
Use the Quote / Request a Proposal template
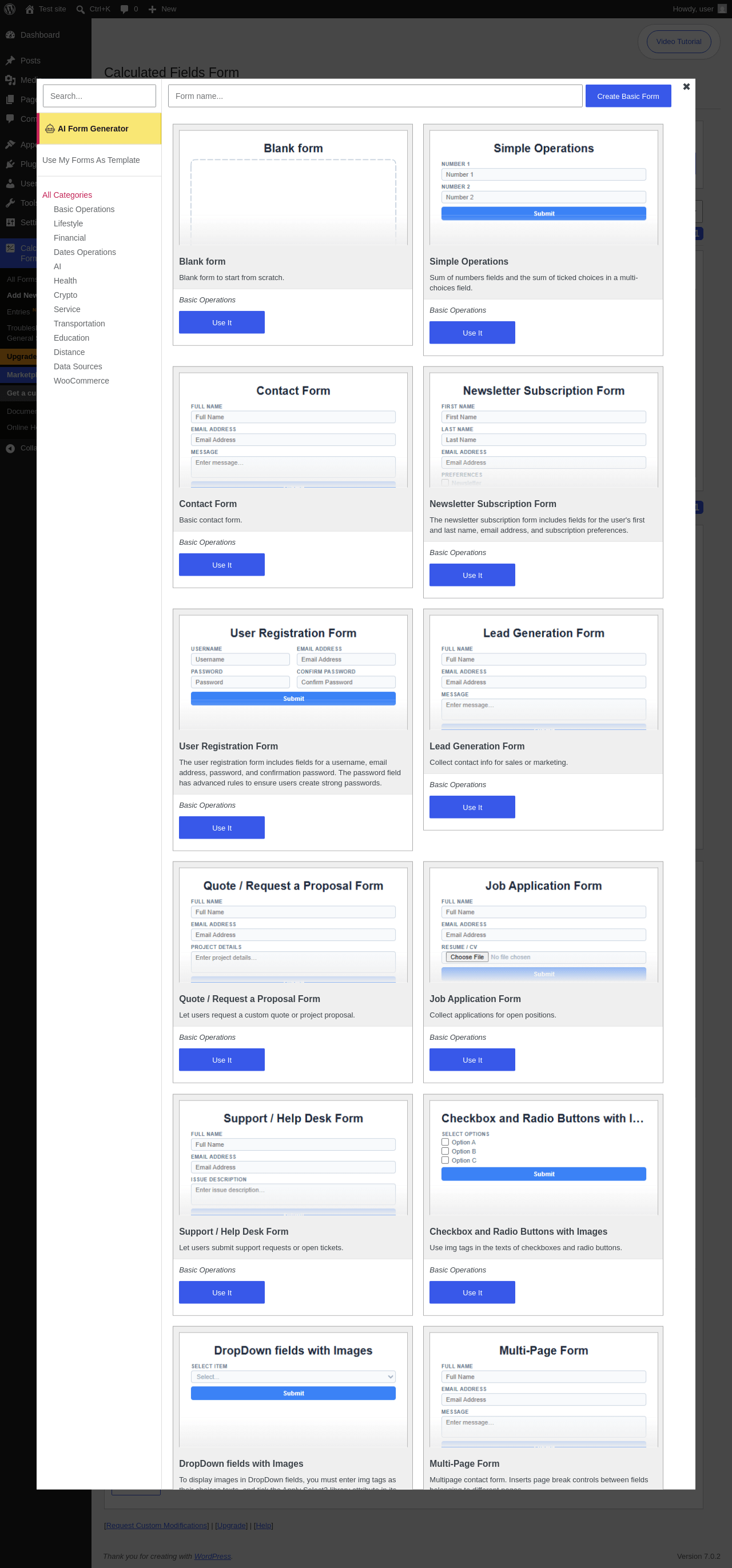point(222,1060)
